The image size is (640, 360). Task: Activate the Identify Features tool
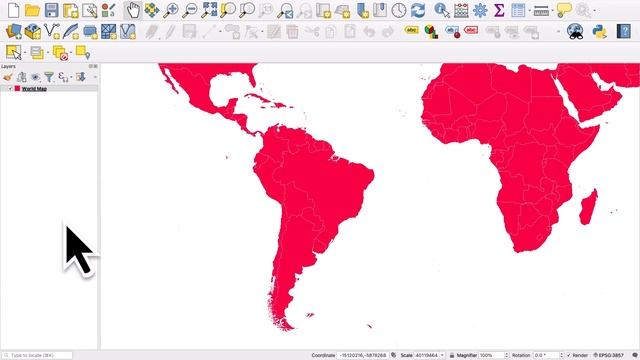[442, 11]
